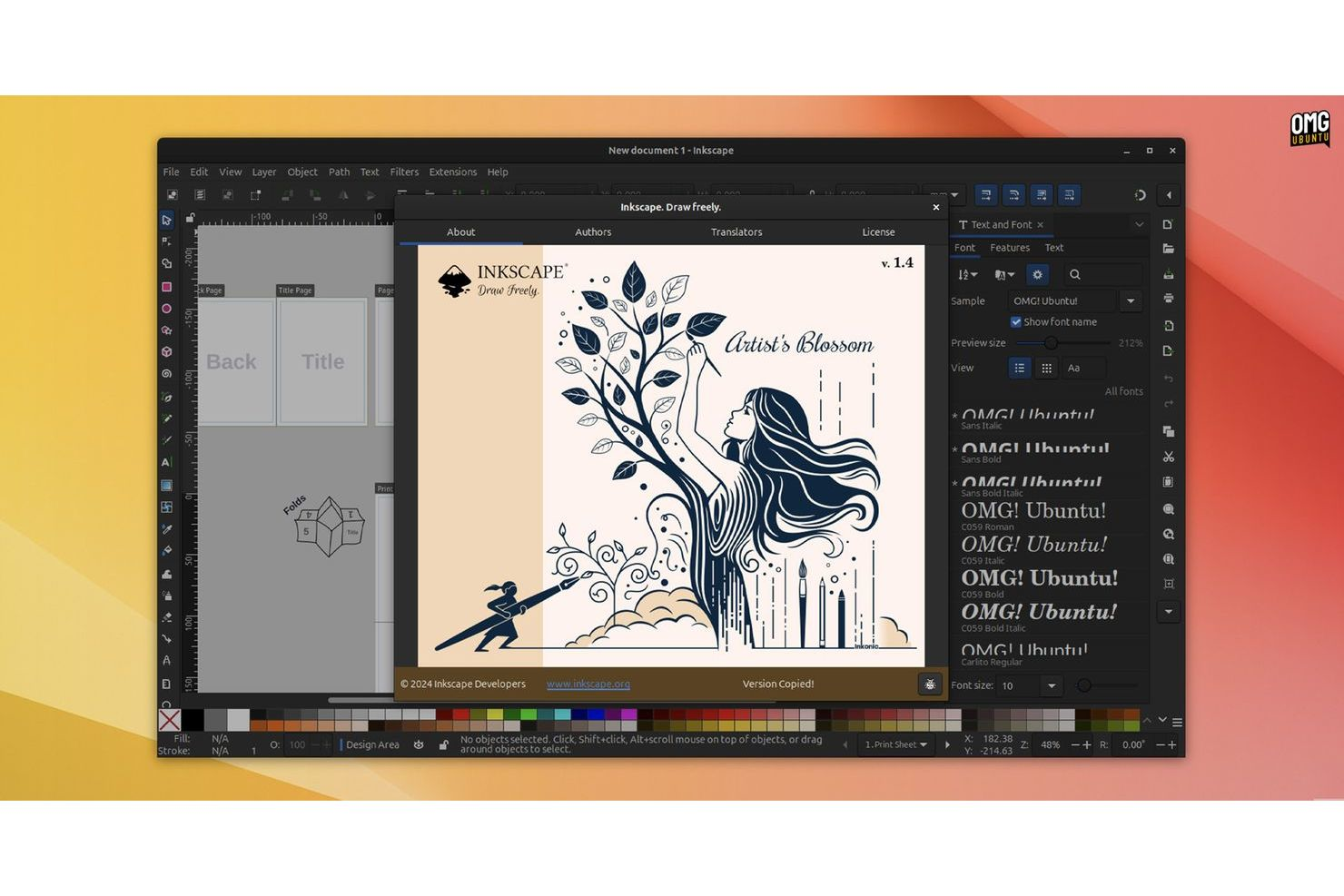Select the Pen Bezier tool
This screenshot has height=896, width=1344.
pos(166,397)
